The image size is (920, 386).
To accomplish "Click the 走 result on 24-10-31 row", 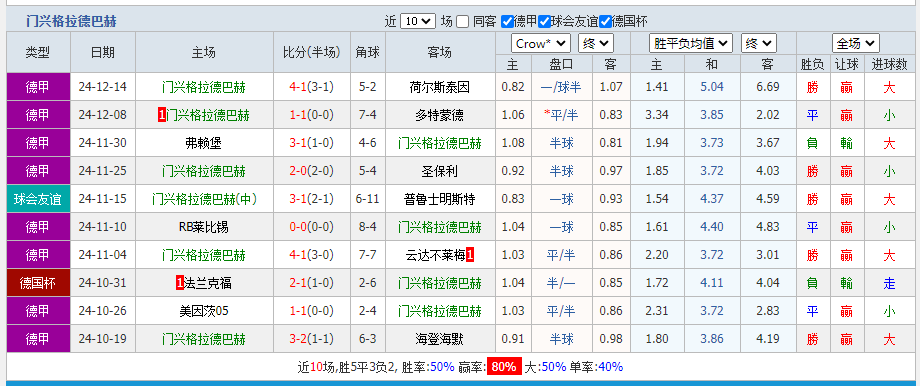I will pyautogui.click(x=889, y=283).
